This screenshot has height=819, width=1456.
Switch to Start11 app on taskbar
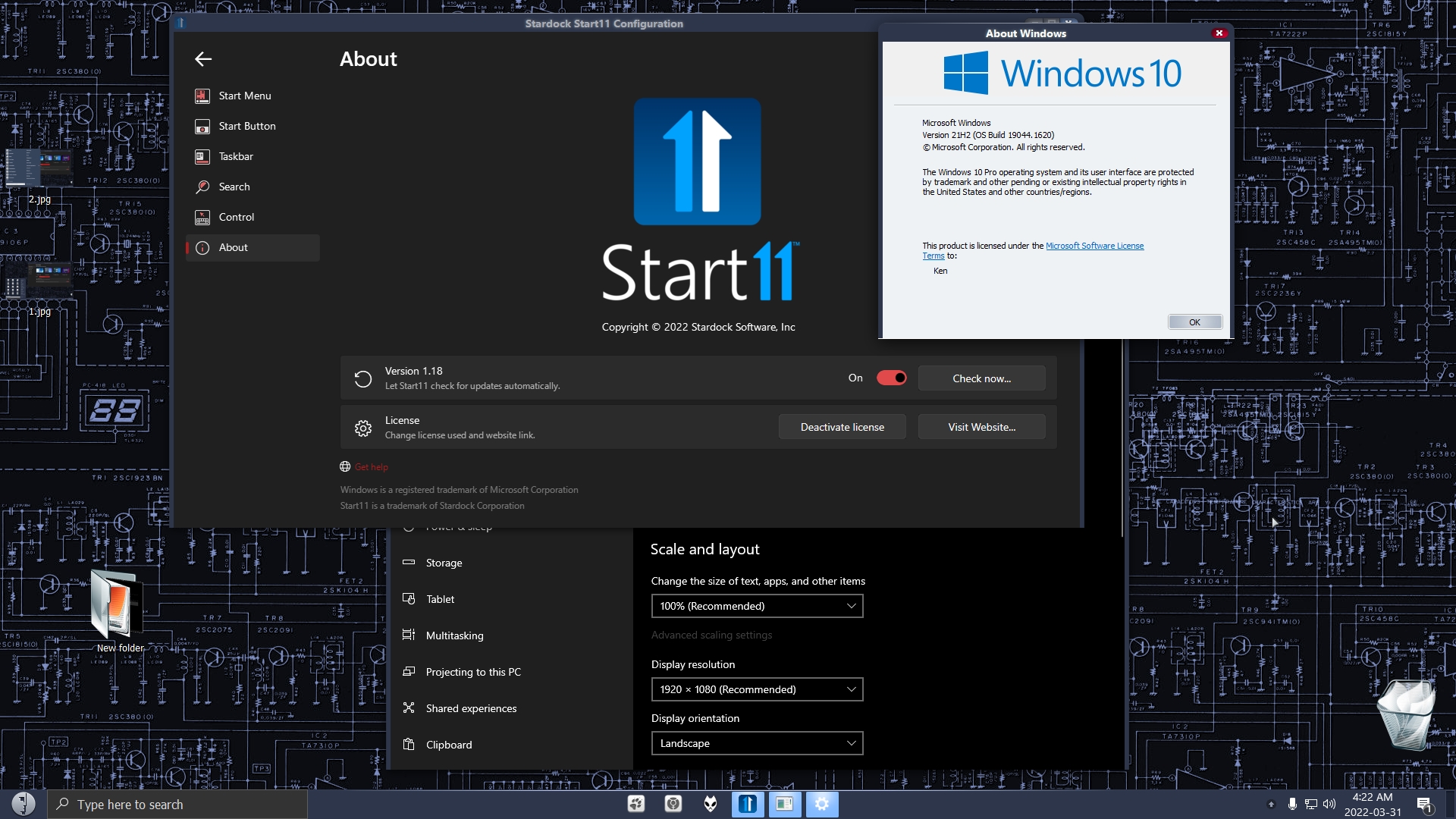pyautogui.click(x=747, y=804)
